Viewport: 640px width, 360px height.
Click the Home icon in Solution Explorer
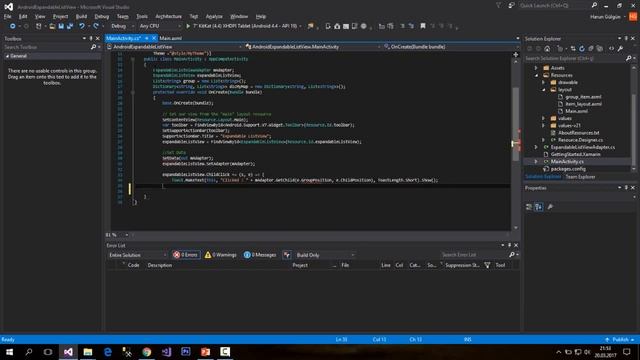click(x=547, y=49)
